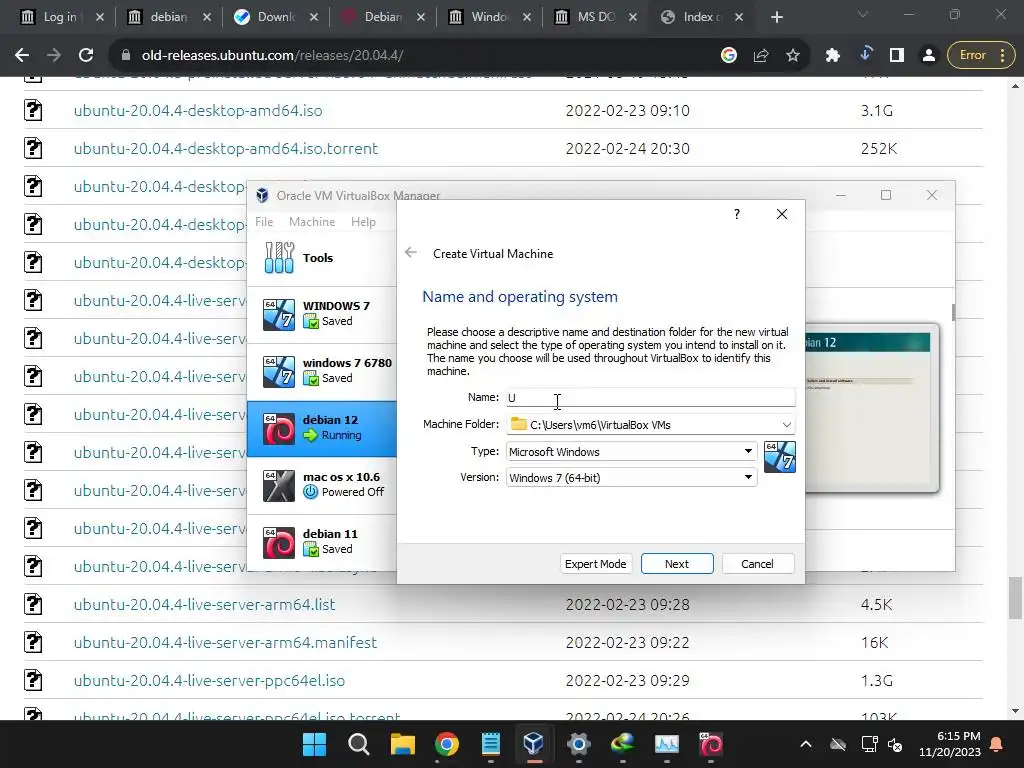Expand the Machine Folder dropdown
Screen dimensions: 1024x768
tap(786, 424)
